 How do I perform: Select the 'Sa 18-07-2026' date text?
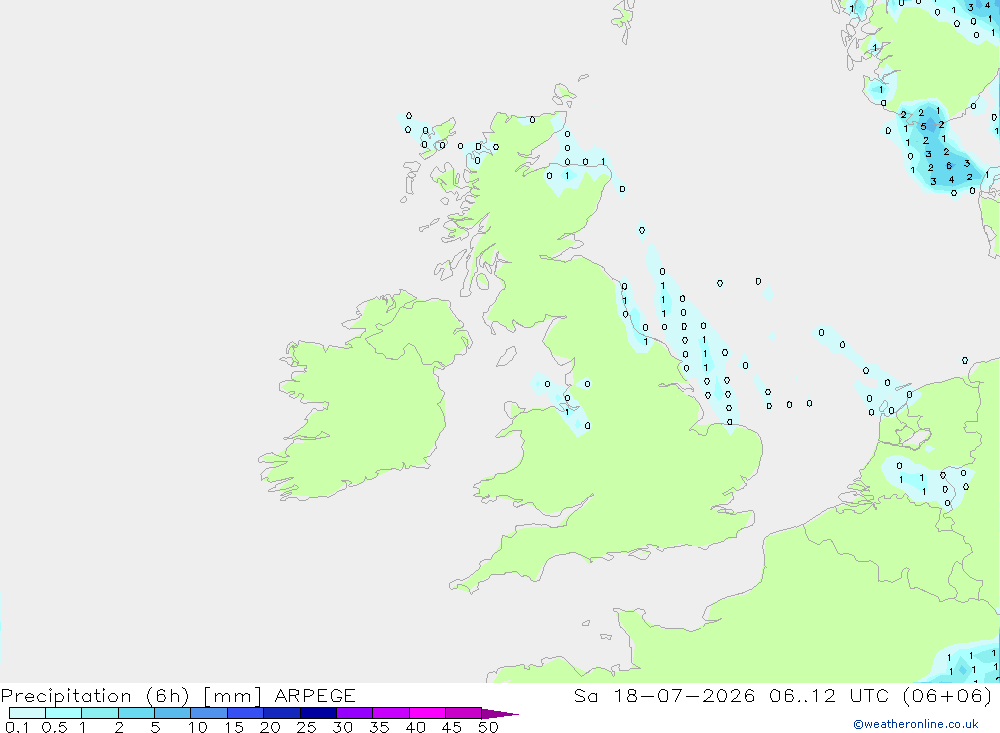point(664,695)
